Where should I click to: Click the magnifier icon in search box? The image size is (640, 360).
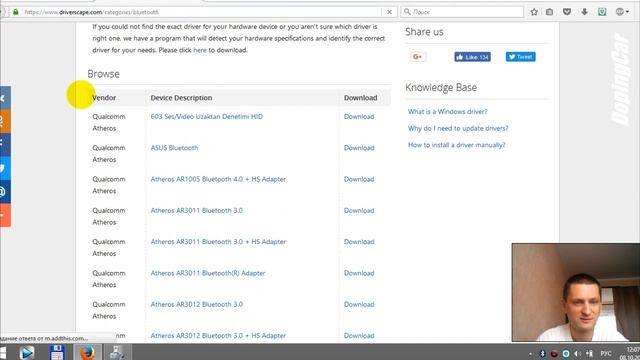point(407,12)
